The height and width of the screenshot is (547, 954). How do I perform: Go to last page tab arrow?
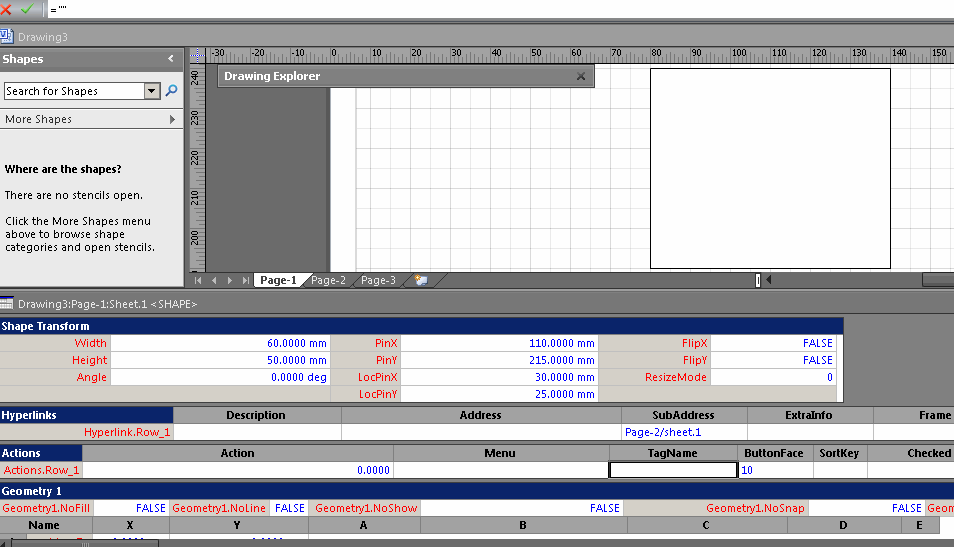(245, 280)
